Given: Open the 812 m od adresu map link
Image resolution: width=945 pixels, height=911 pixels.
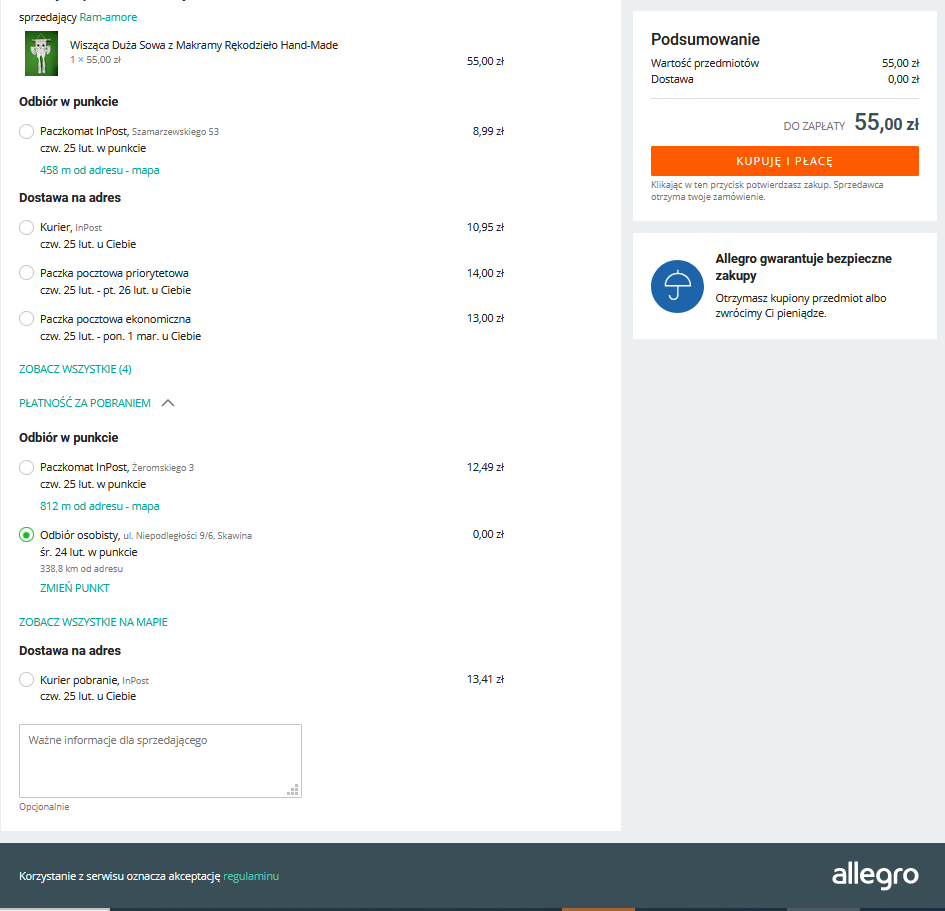Looking at the screenshot, I should click(x=99, y=507).
